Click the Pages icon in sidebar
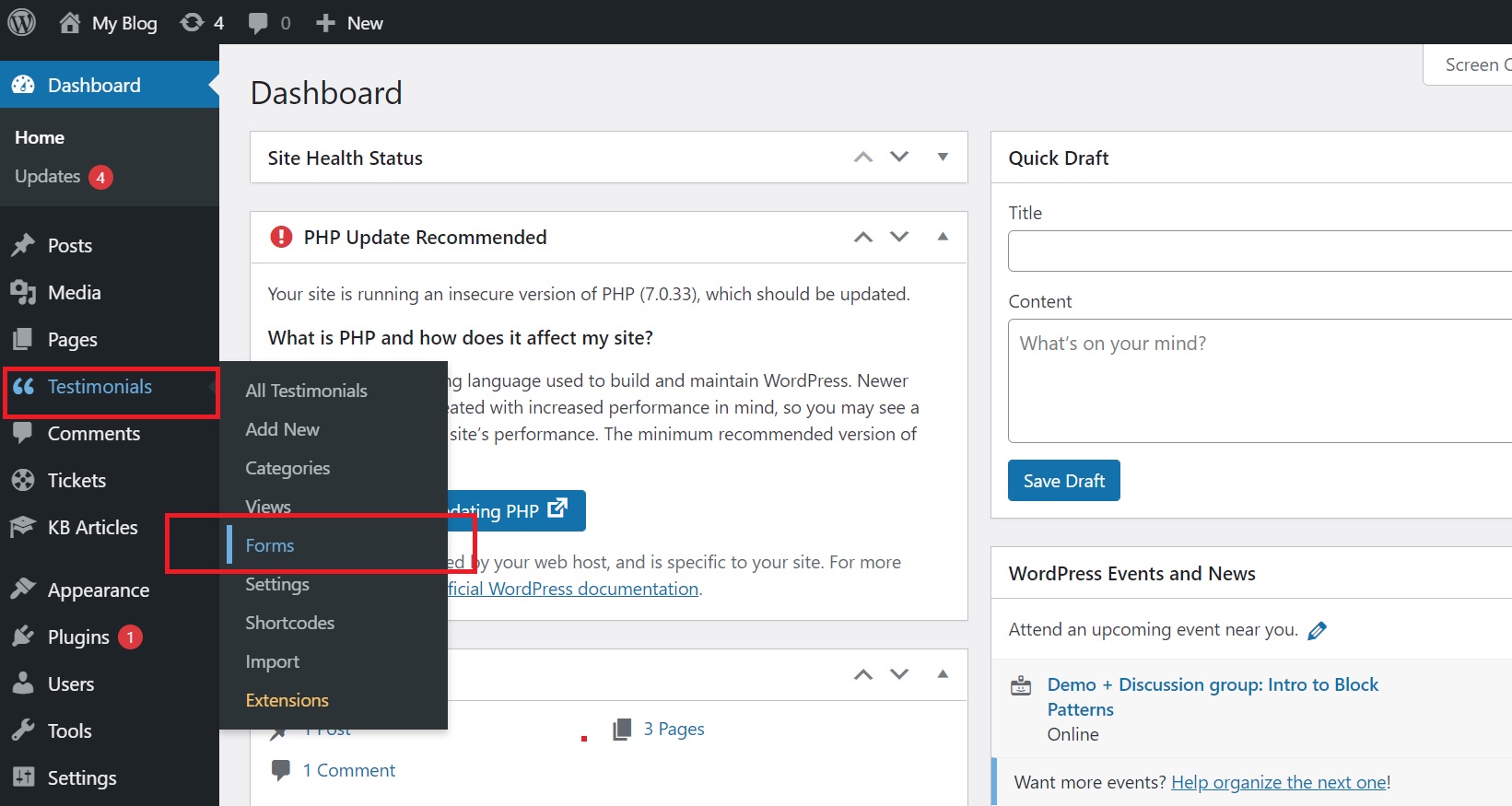This screenshot has width=1512, height=806. point(23,339)
